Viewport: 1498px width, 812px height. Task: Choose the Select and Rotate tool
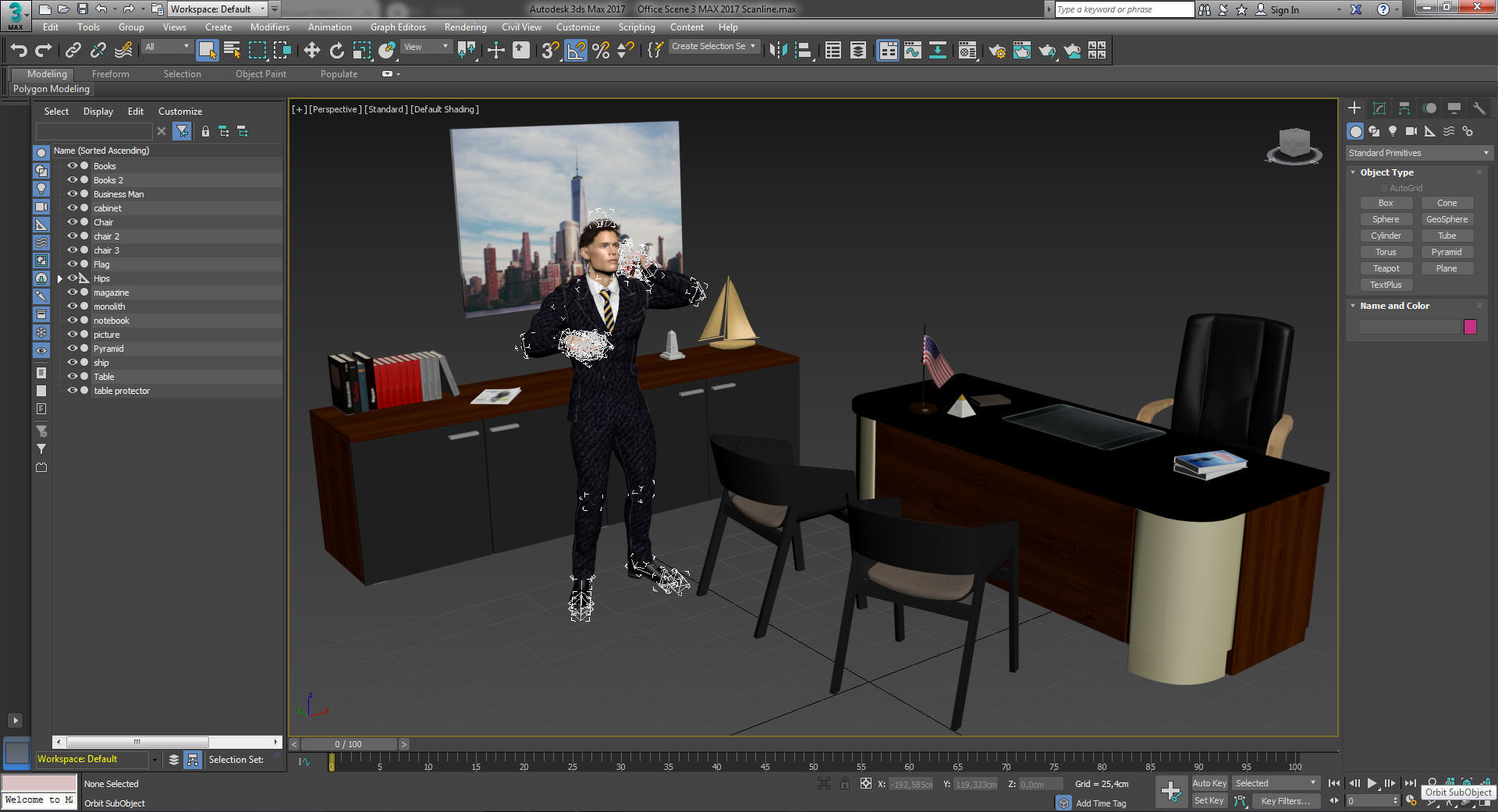[x=336, y=51]
